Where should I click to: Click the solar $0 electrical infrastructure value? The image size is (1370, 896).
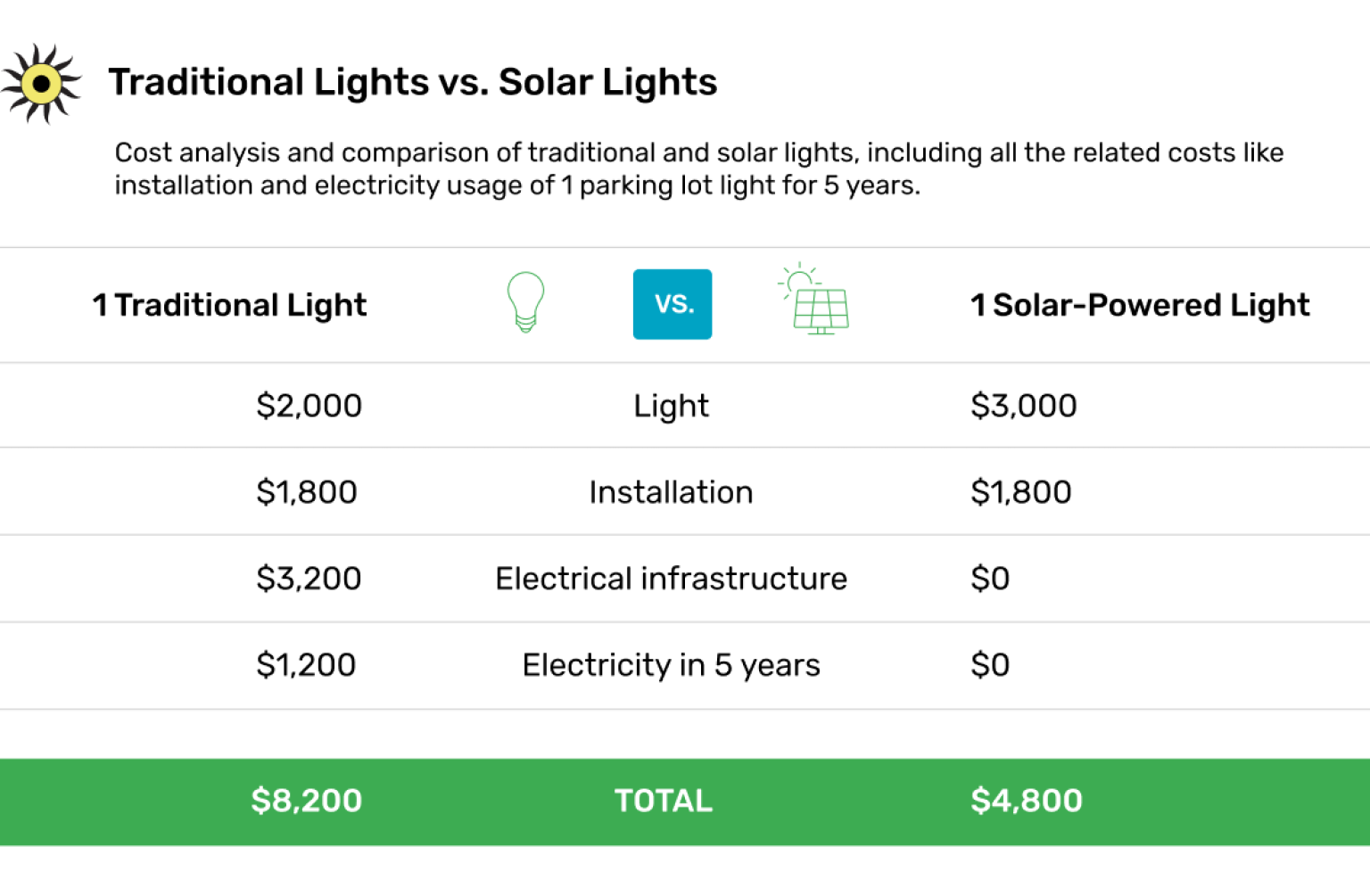pyautogui.click(x=990, y=579)
